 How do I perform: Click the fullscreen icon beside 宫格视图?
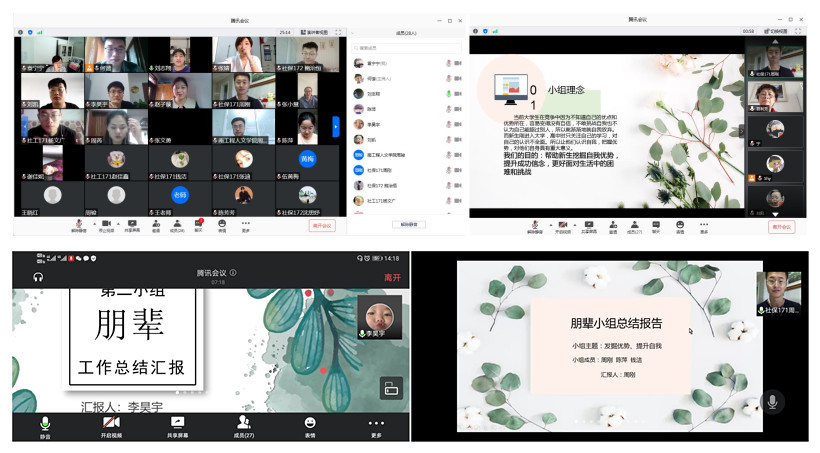tap(338, 32)
